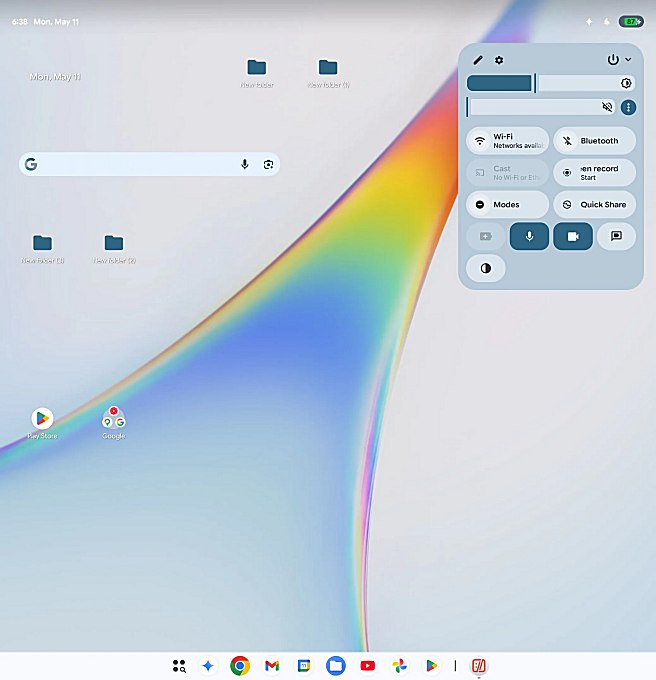Viewport: 656px width, 680px height.
Task: Click the sparkle icon in the status bar
Action: click(x=589, y=21)
